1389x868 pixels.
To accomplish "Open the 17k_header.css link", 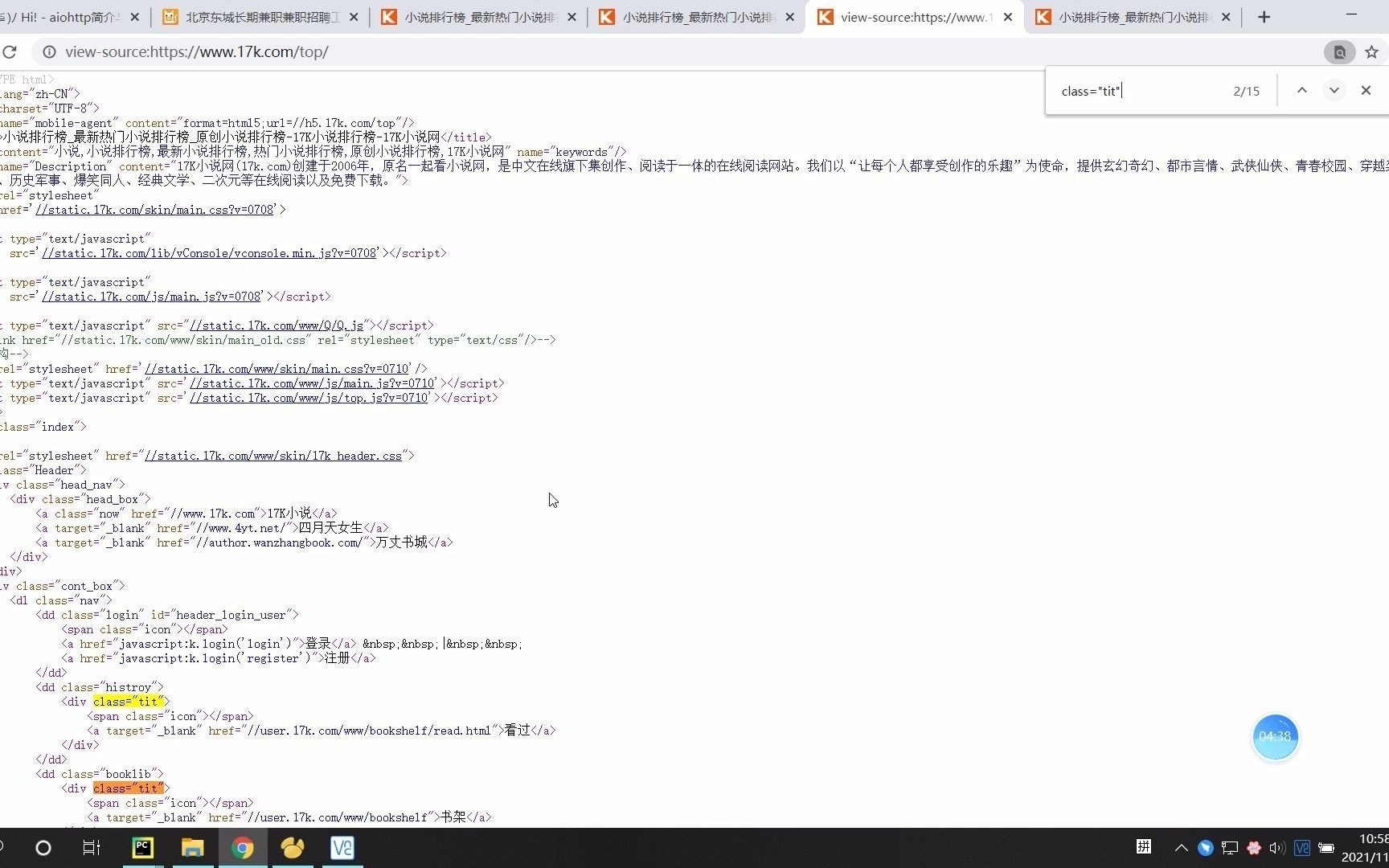I will pos(273,456).
